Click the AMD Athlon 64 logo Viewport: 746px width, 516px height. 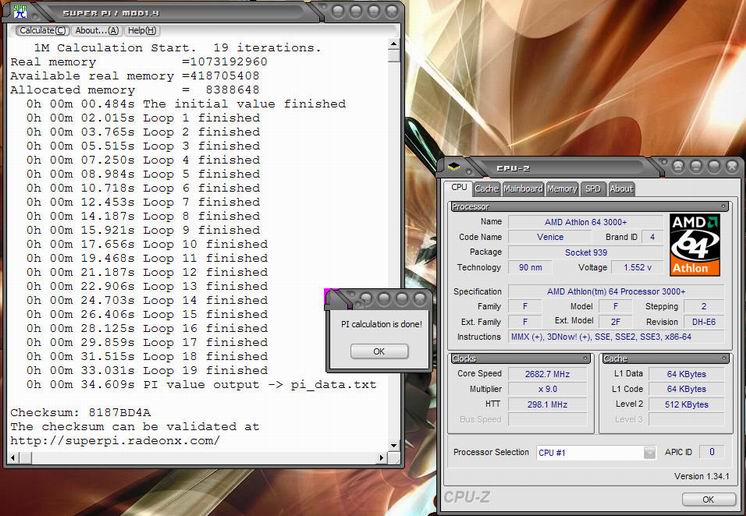695,245
